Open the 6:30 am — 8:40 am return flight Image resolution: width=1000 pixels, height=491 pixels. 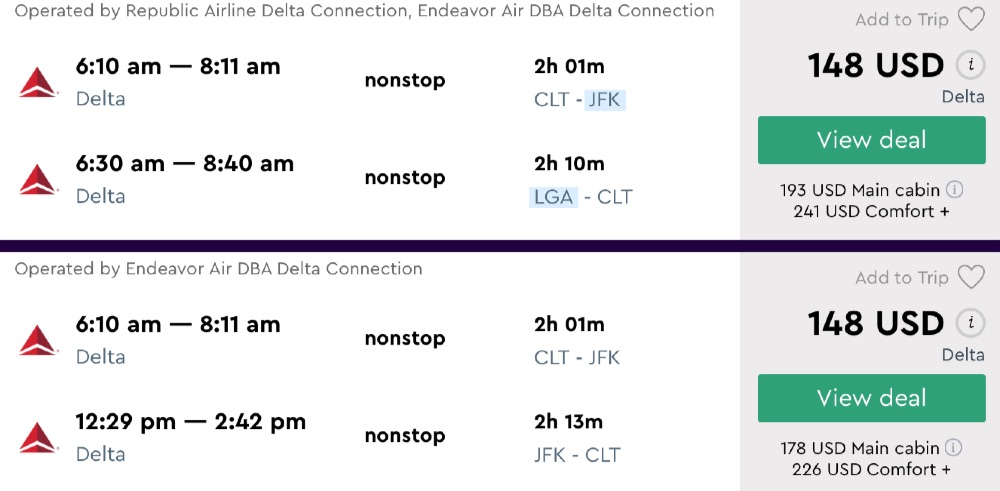(185, 164)
